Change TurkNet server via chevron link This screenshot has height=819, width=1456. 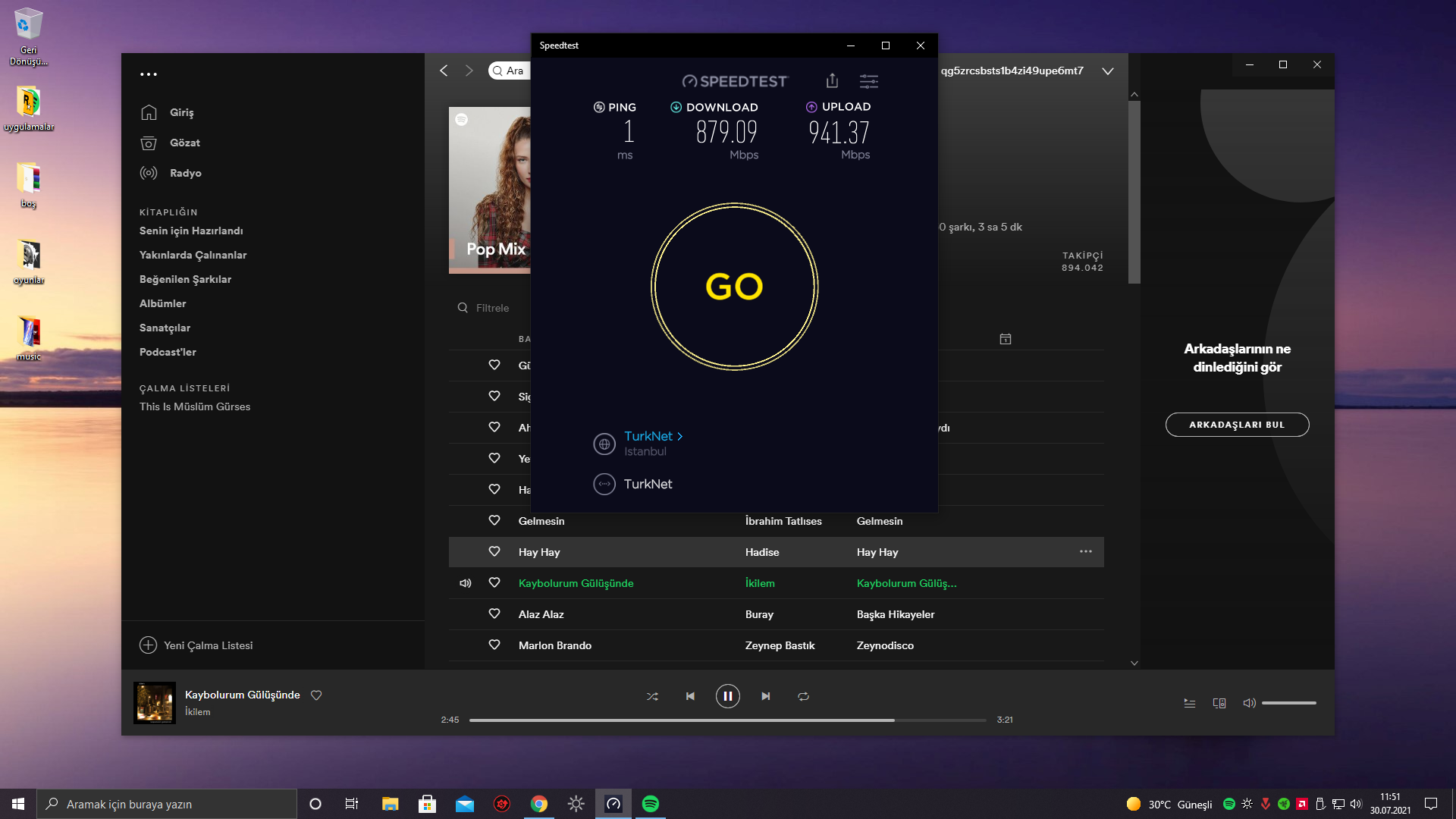(654, 436)
